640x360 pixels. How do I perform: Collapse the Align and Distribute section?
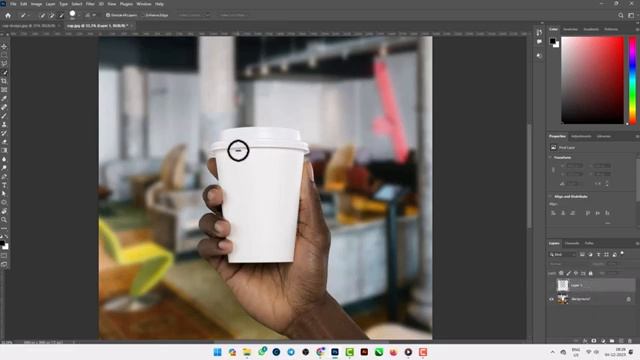(x=550, y=196)
